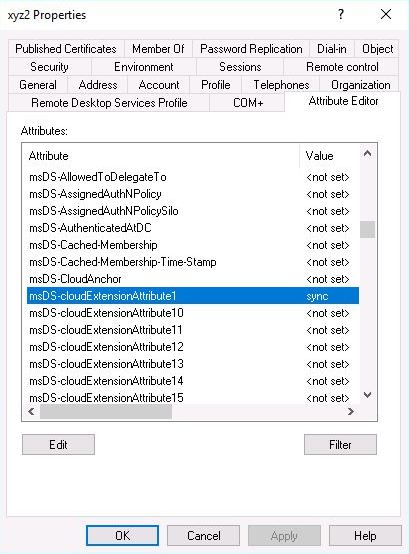Click the help question mark icon

pos(340,14)
